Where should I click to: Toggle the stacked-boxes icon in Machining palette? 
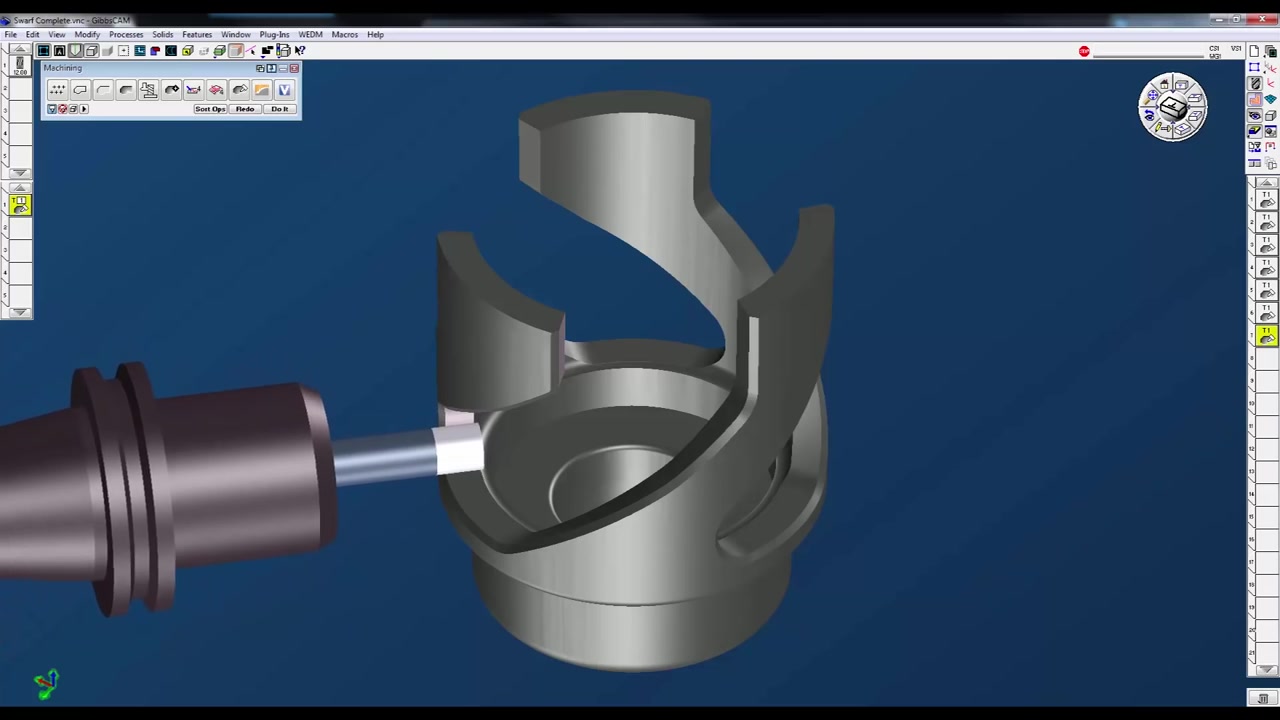[x=73, y=109]
